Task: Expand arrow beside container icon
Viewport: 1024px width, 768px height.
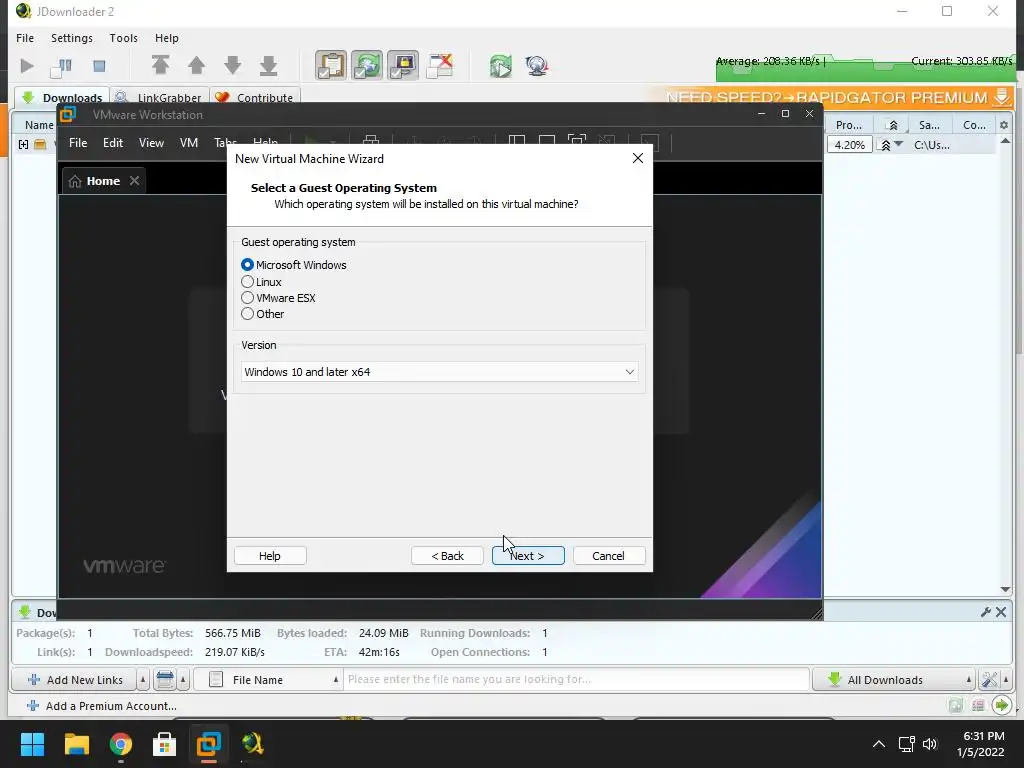Action: (x=183, y=679)
